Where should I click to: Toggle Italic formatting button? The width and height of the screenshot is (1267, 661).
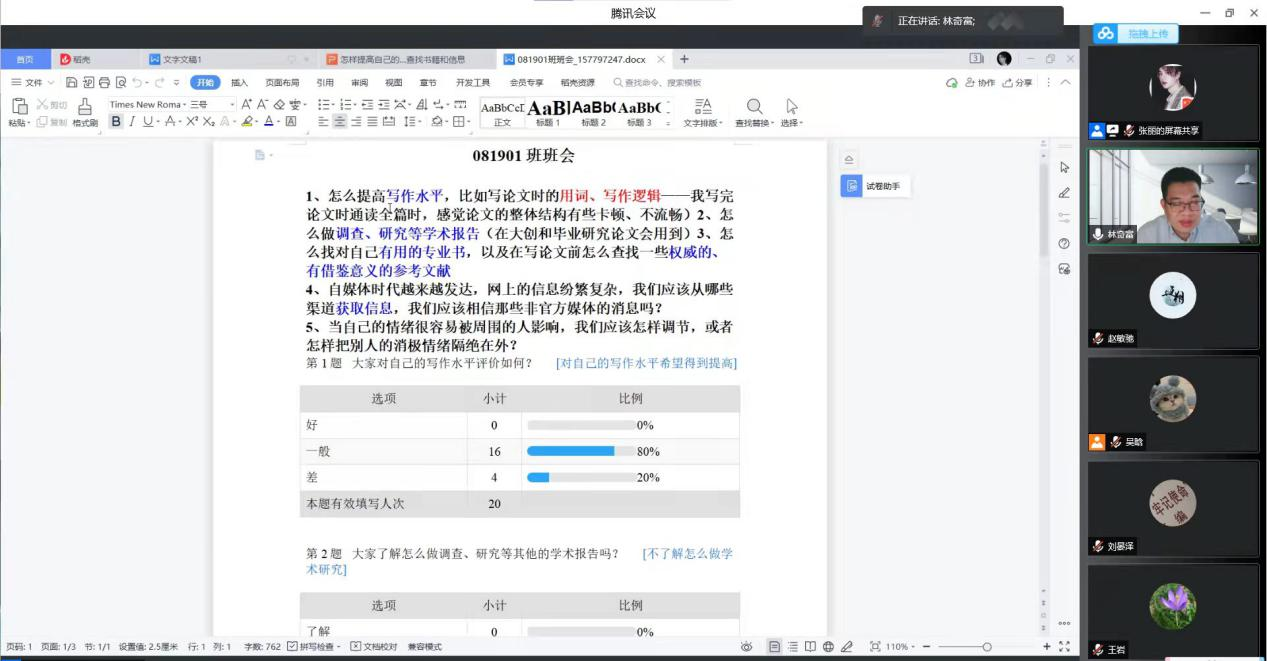(132, 122)
